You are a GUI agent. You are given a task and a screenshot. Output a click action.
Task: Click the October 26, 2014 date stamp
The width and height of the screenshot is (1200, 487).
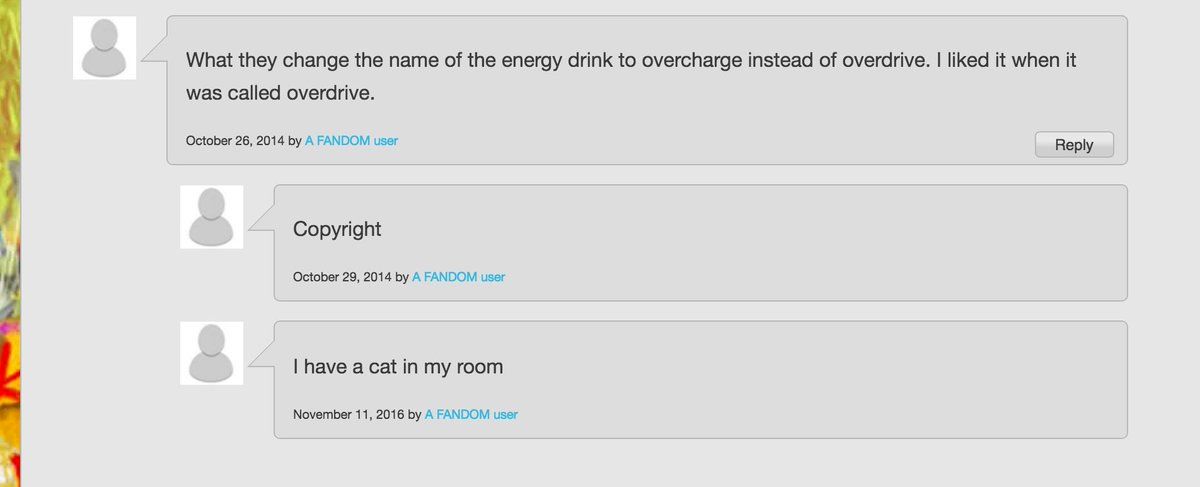[x=235, y=141]
